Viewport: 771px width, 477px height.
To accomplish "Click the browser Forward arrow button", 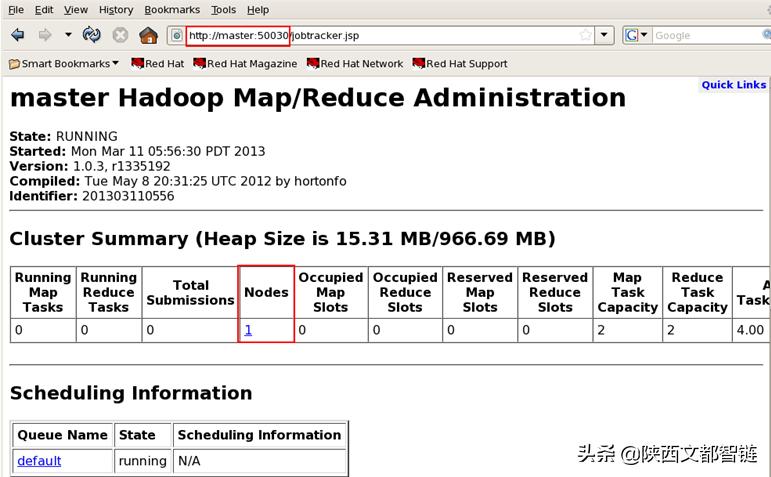I will 45,35.
